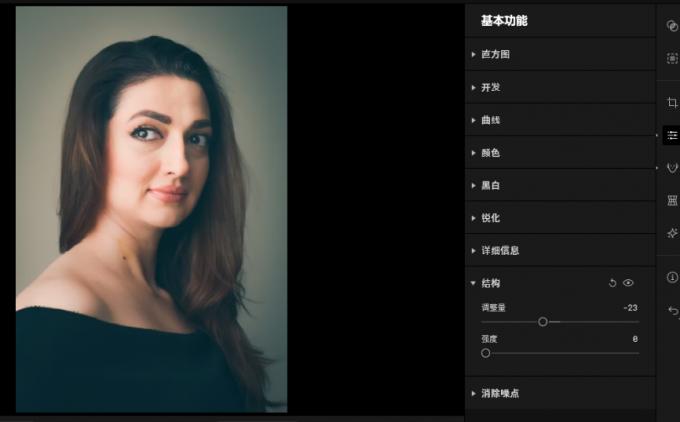Expand the 消除噪点 section
The image size is (680, 422).
click(560, 393)
